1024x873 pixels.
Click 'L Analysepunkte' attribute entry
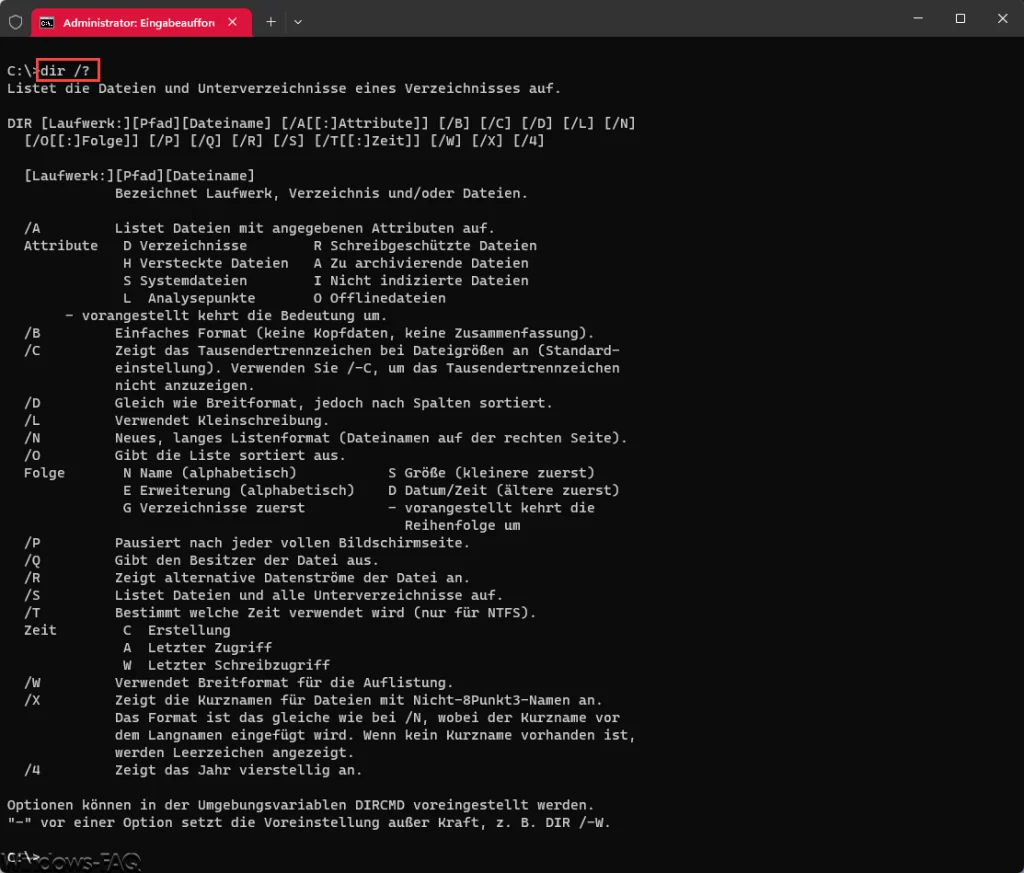tap(189, 298)
